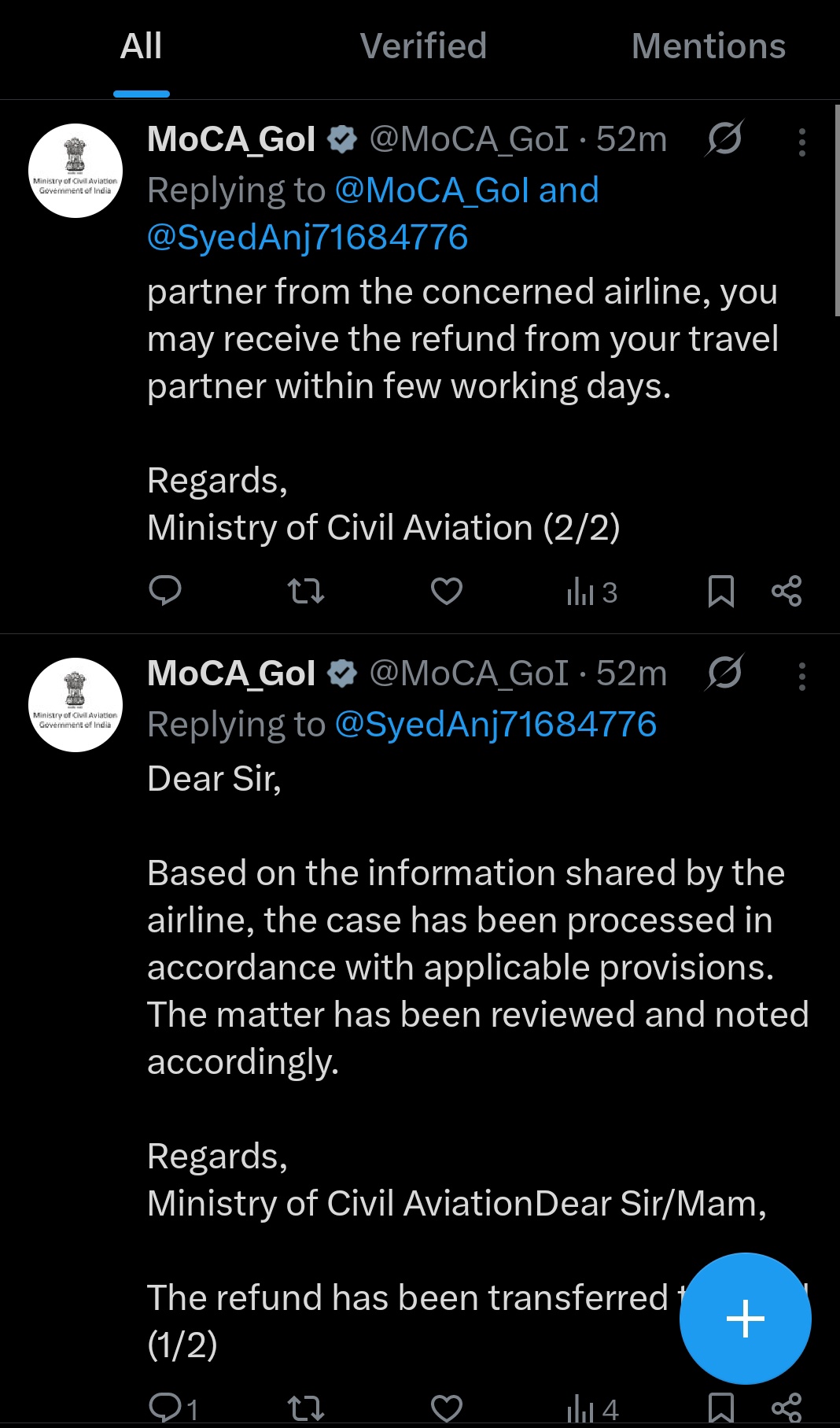
Task: Share the first MoCA_GoI tweet
Action: coord(787,591)
